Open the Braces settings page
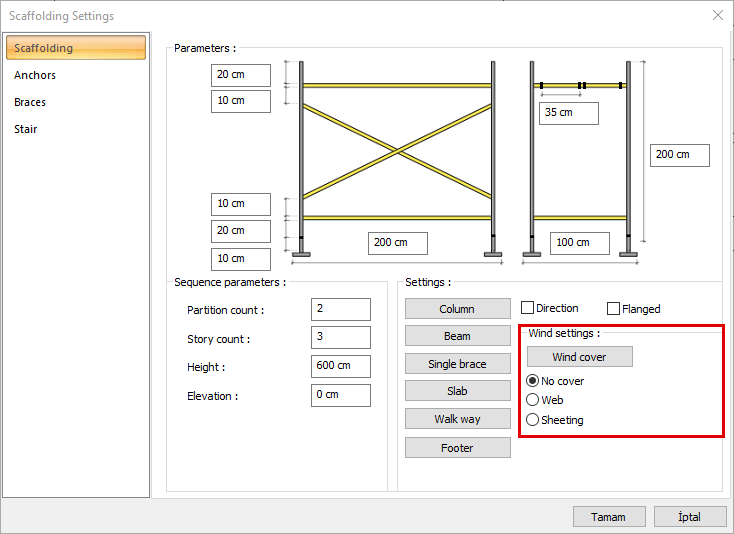 30,102
